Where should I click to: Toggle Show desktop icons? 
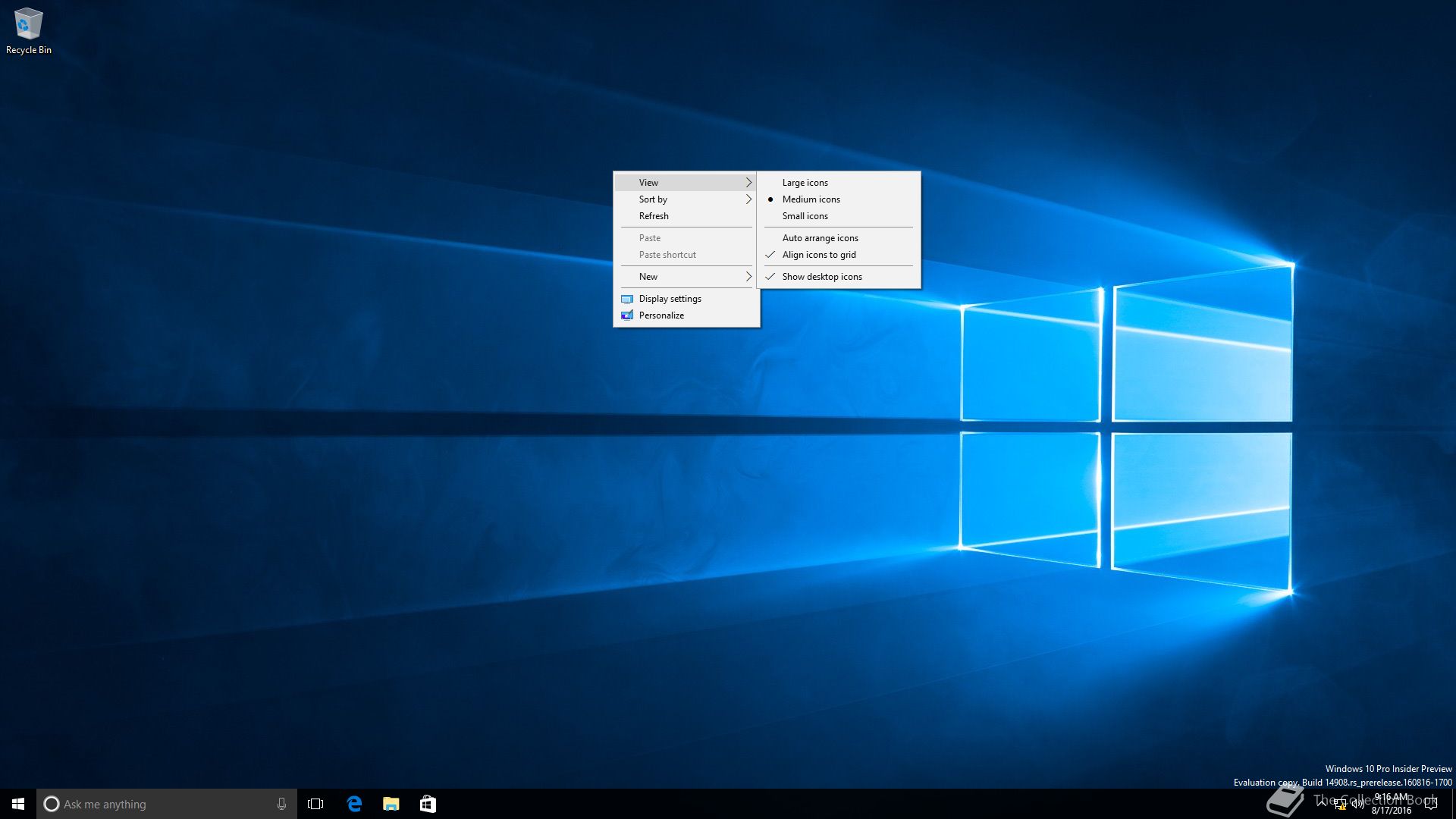click(839, 277)
